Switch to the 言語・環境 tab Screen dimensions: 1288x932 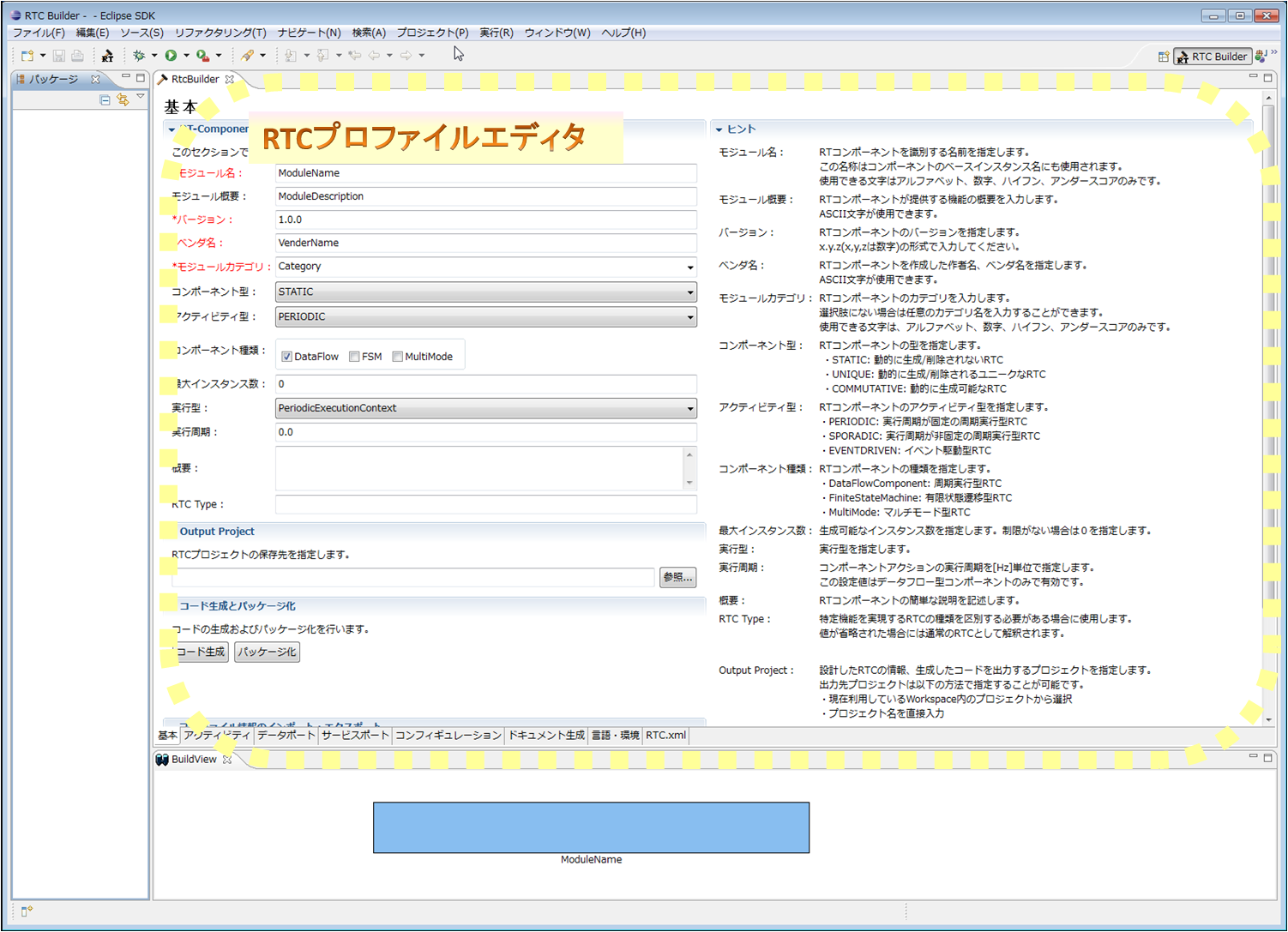[x=616, y=735]
